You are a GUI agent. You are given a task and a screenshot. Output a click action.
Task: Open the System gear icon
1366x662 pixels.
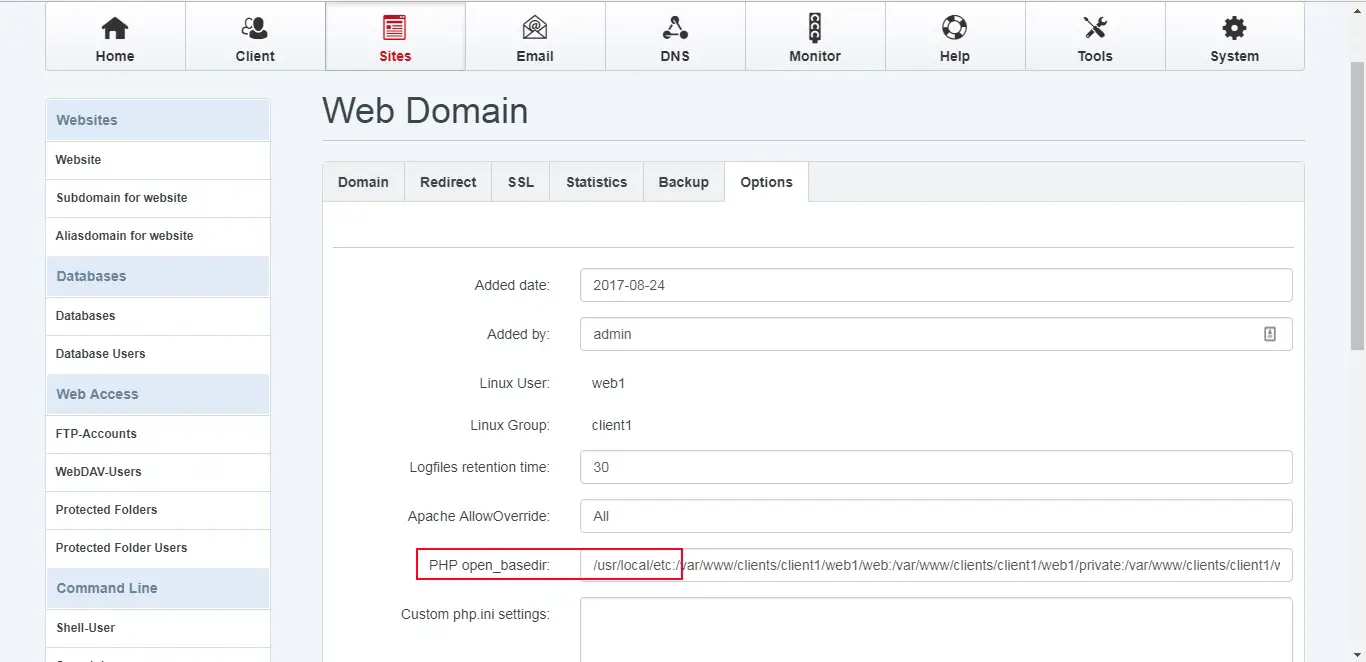pos(1234,28)
